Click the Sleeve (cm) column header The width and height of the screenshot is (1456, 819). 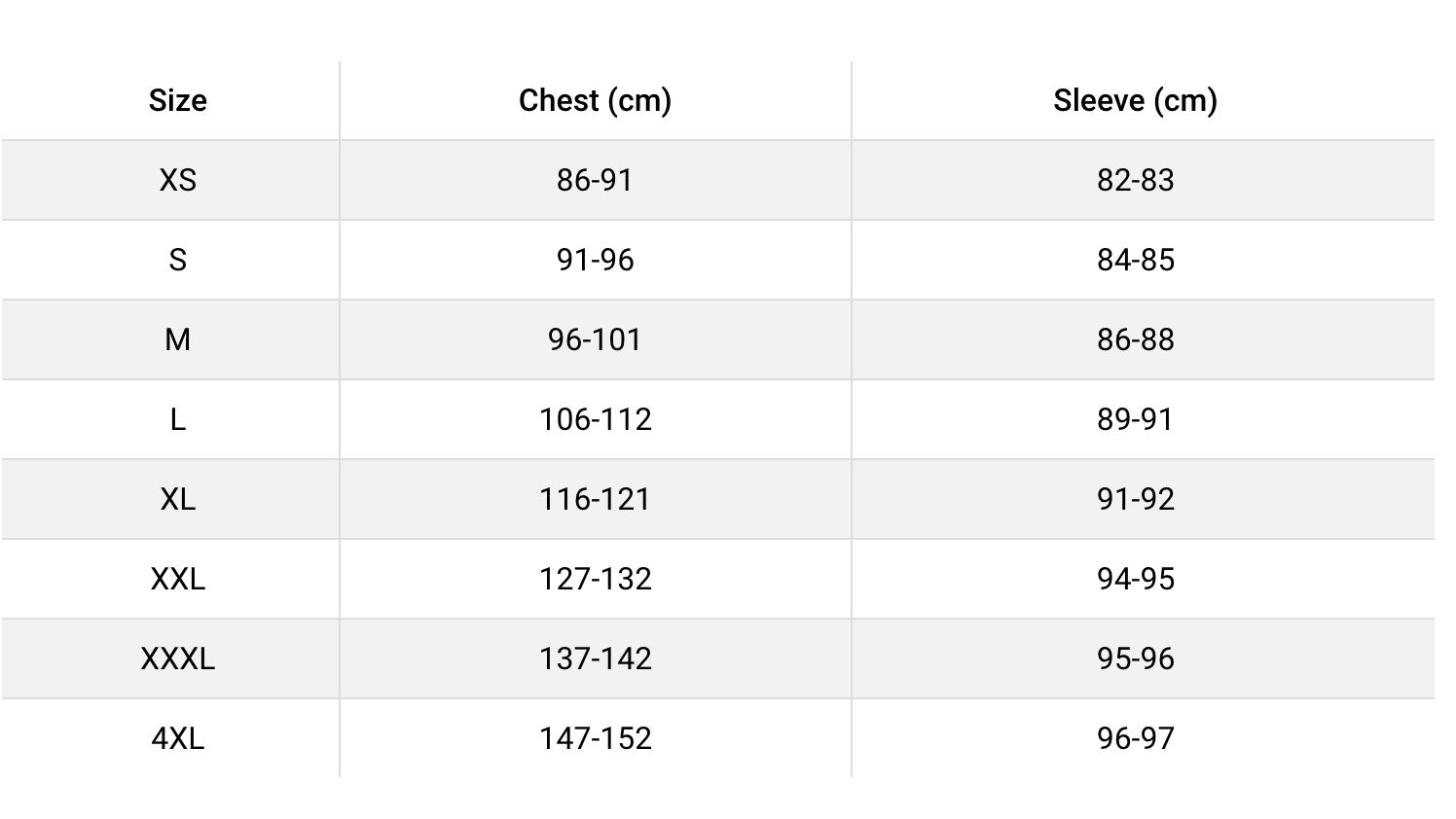(1135, 100)
